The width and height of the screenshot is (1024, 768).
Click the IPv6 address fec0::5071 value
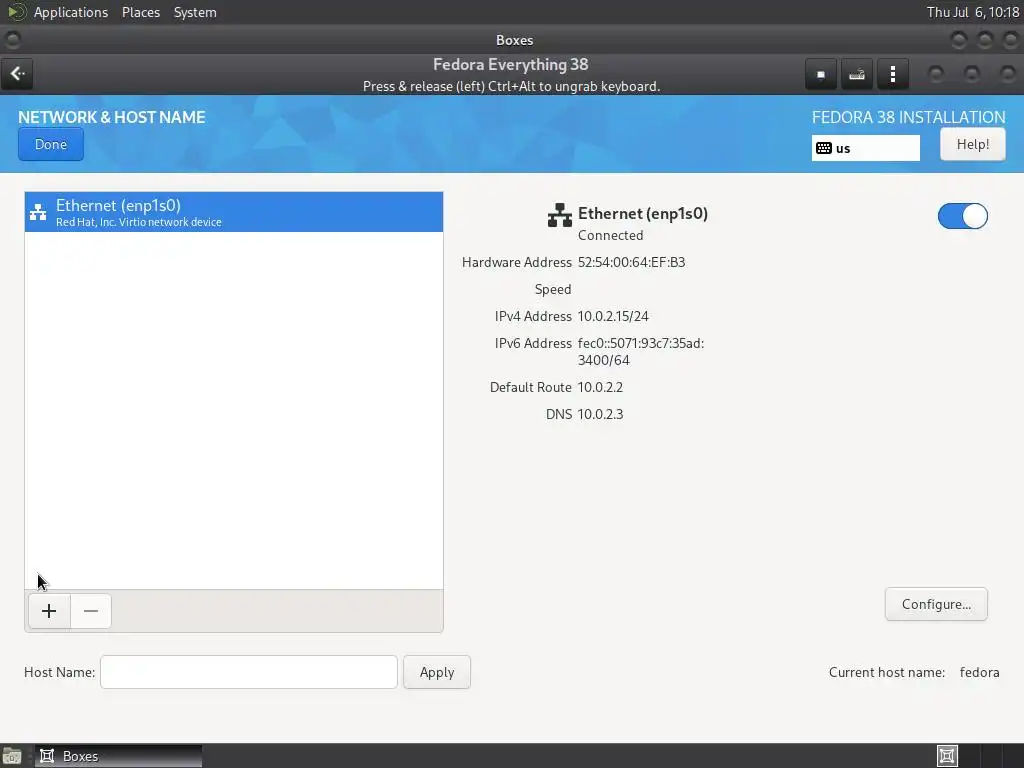point(641,351)
